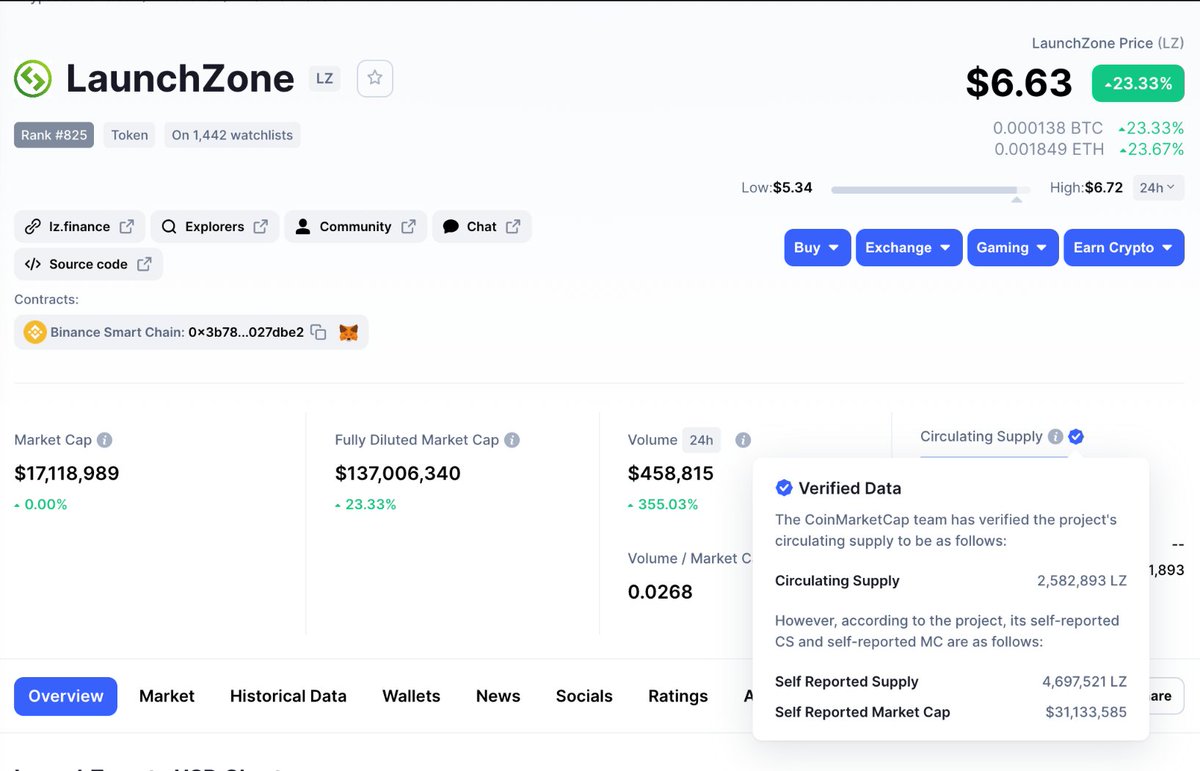Click the 0.0268 volume ratio value

pyautogui.click(x=660, y=592)
